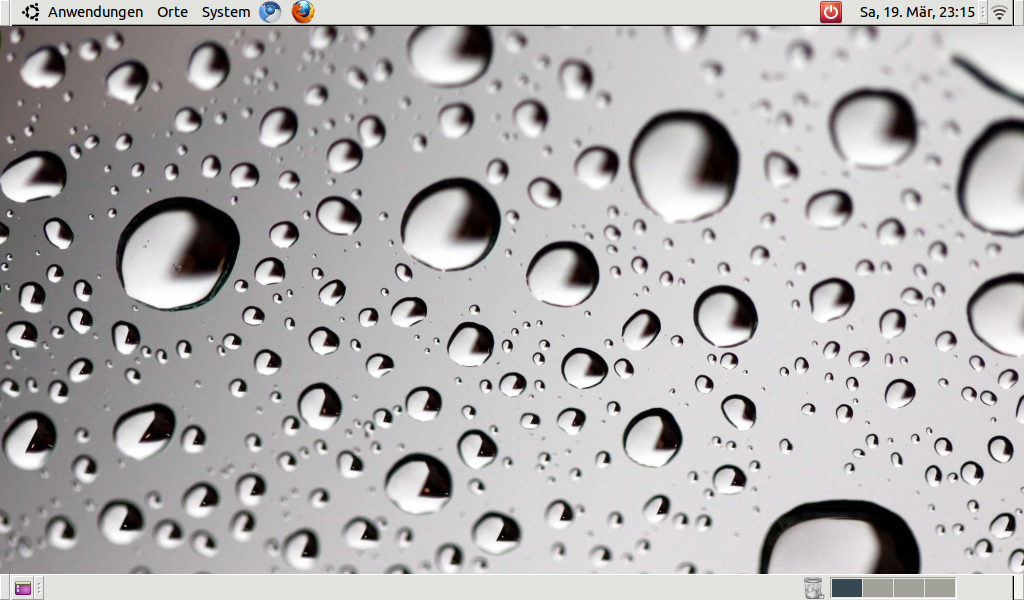
Task: Switch to the second workspace
Action: coord(878,588)
